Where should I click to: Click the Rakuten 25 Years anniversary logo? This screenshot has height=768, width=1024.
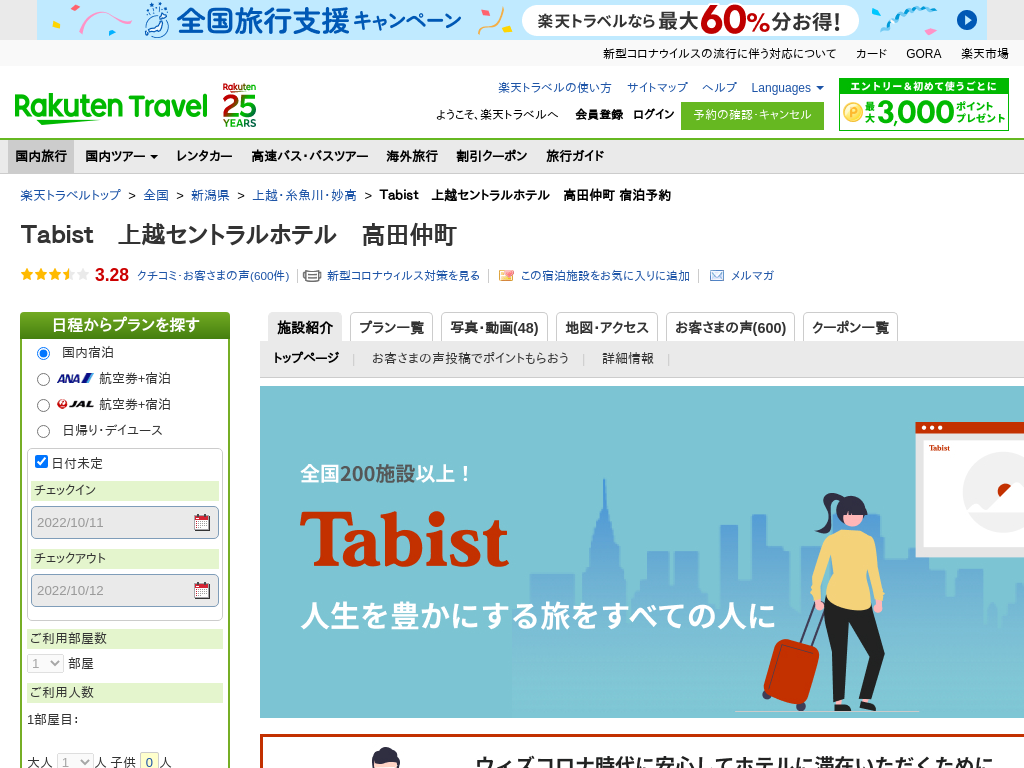tap(239, 105)
